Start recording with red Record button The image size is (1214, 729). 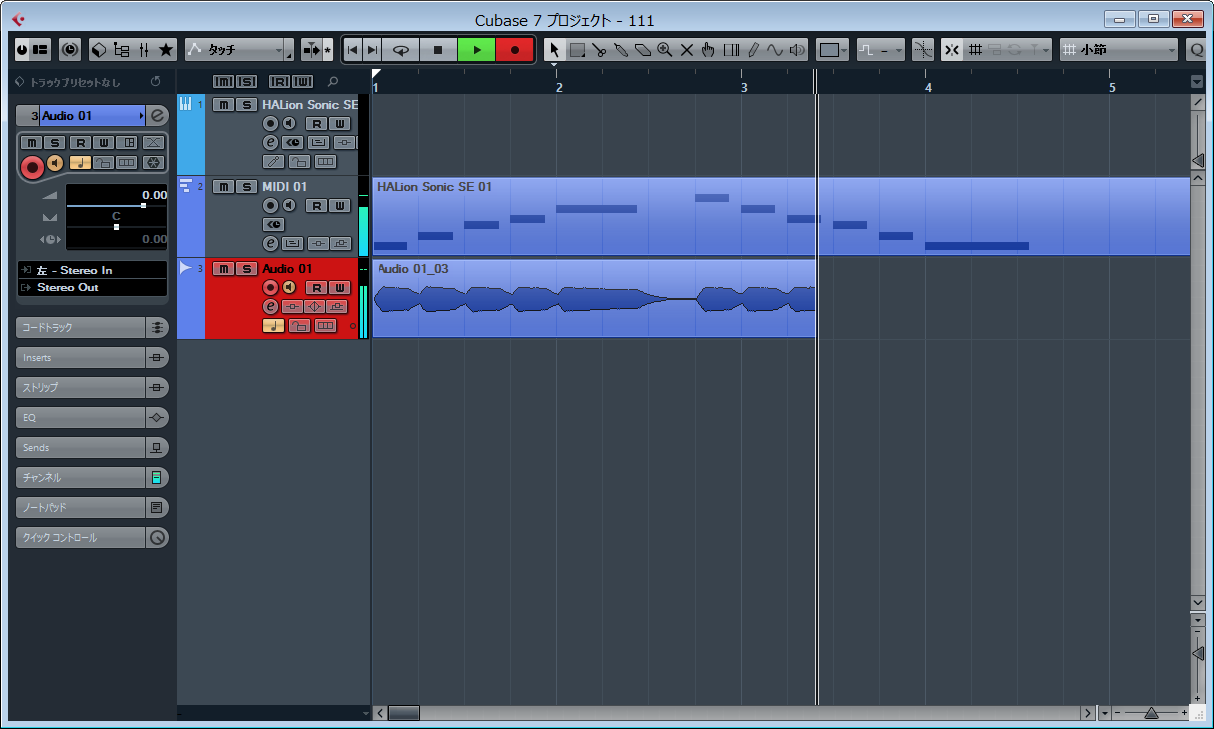[x=515, y=49]
